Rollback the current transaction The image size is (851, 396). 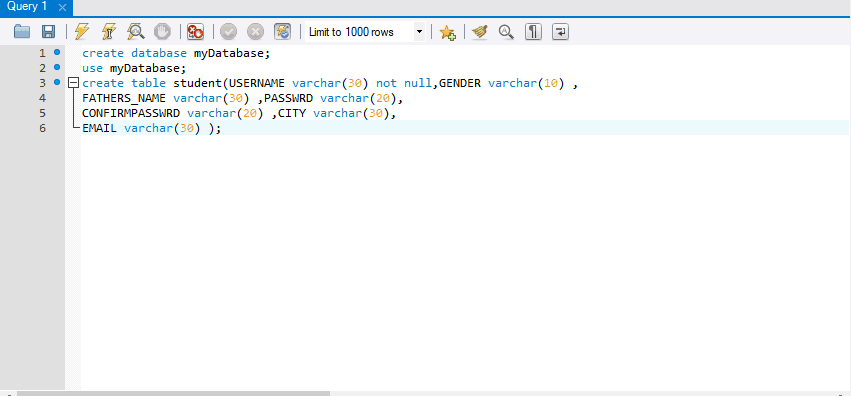(255, 31)
